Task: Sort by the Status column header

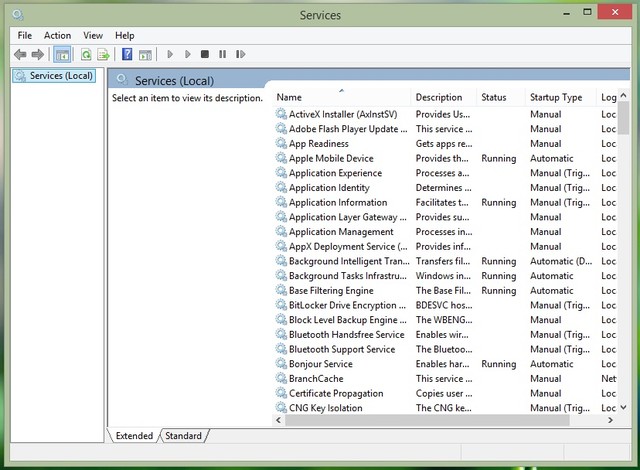Action: point(494,97)
